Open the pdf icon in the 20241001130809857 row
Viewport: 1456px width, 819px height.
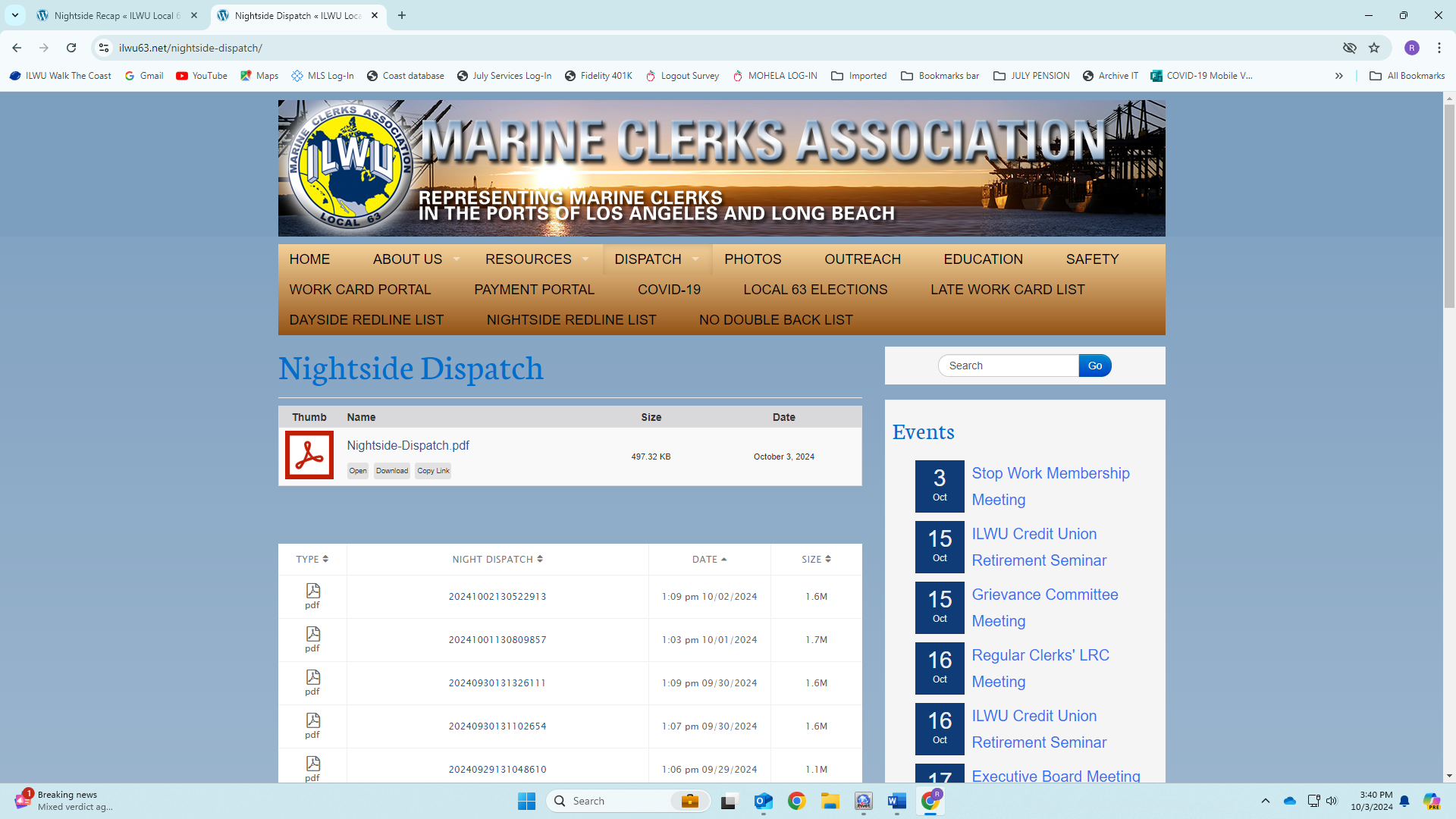[312, 634]
